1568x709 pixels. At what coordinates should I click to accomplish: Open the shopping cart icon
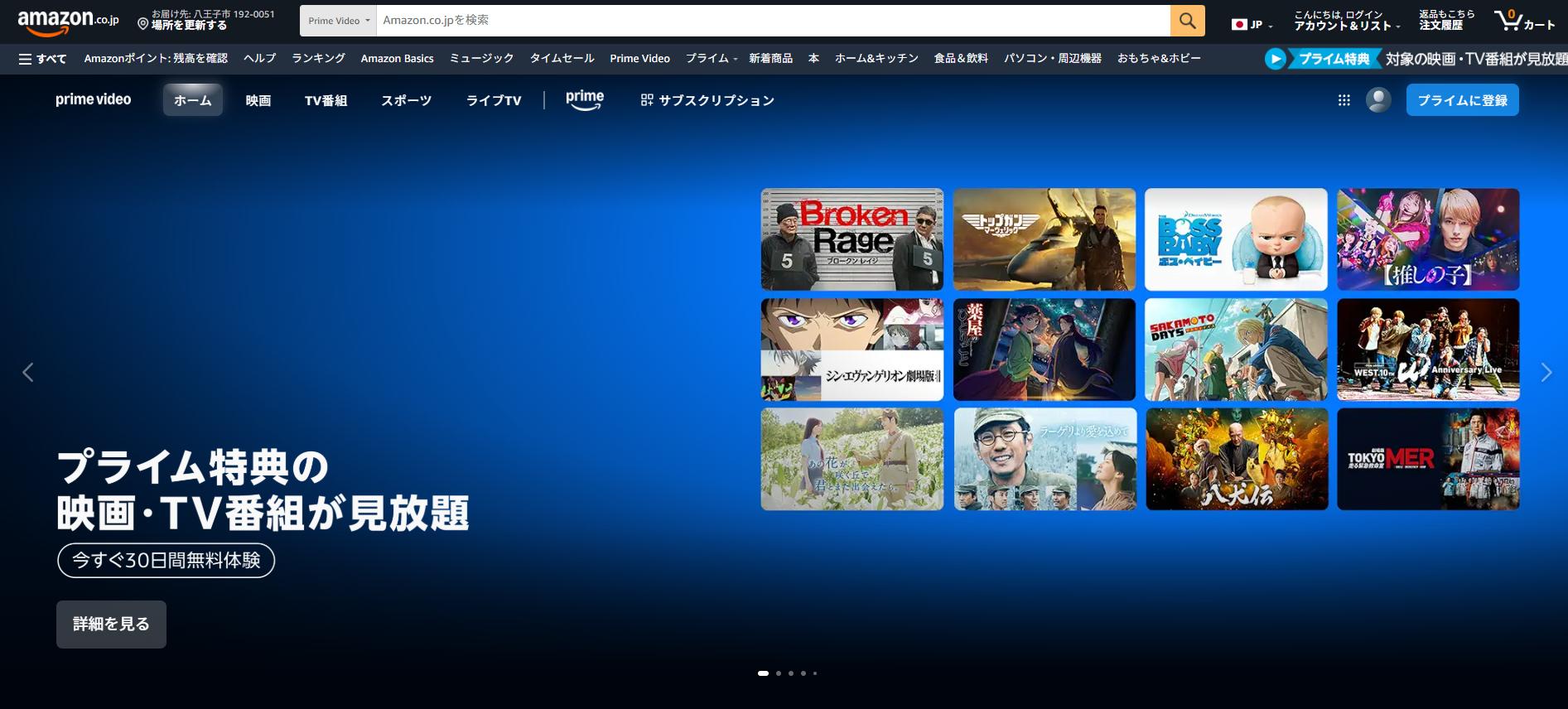1524,21
